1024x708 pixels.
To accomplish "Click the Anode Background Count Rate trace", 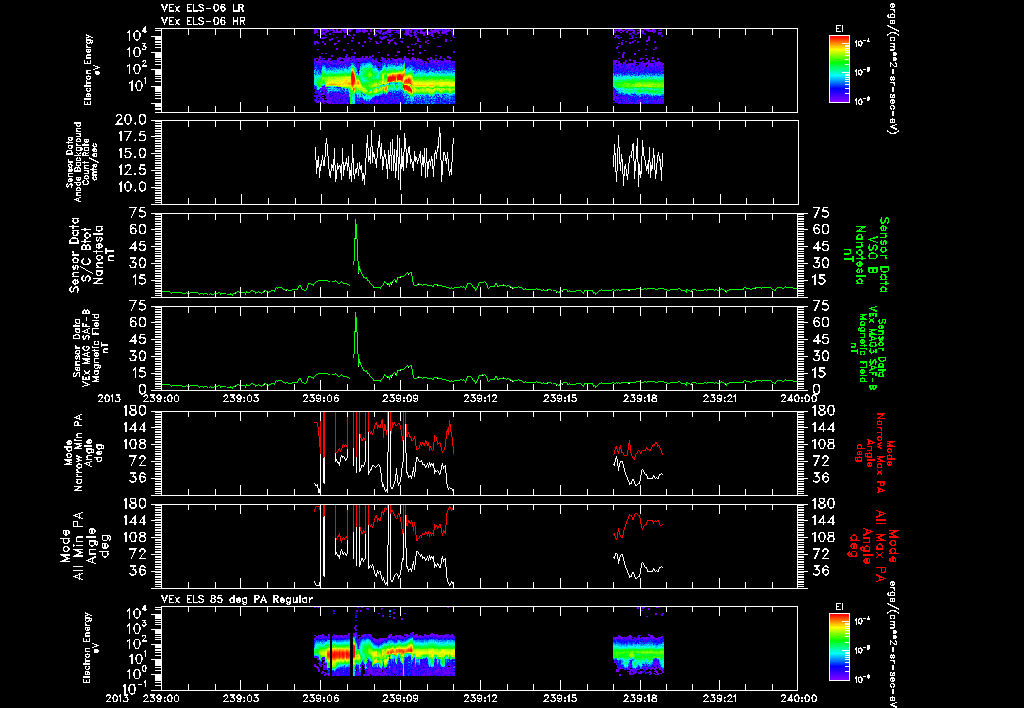I will click(x=384, y=157).
